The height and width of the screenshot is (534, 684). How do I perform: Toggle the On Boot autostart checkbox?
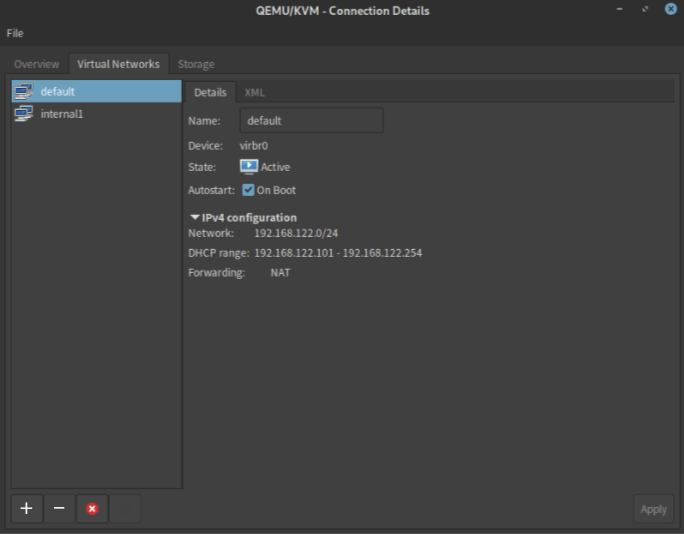[248, 190]
